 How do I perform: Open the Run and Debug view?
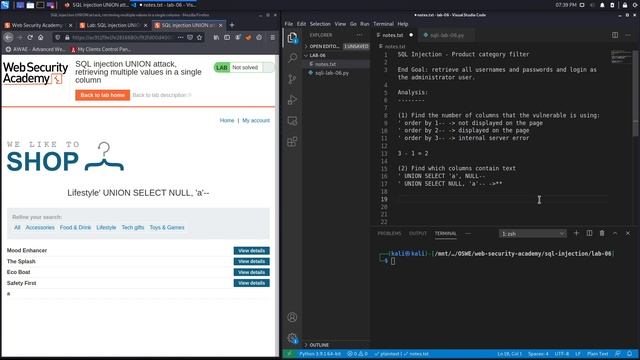coord(292,100)
